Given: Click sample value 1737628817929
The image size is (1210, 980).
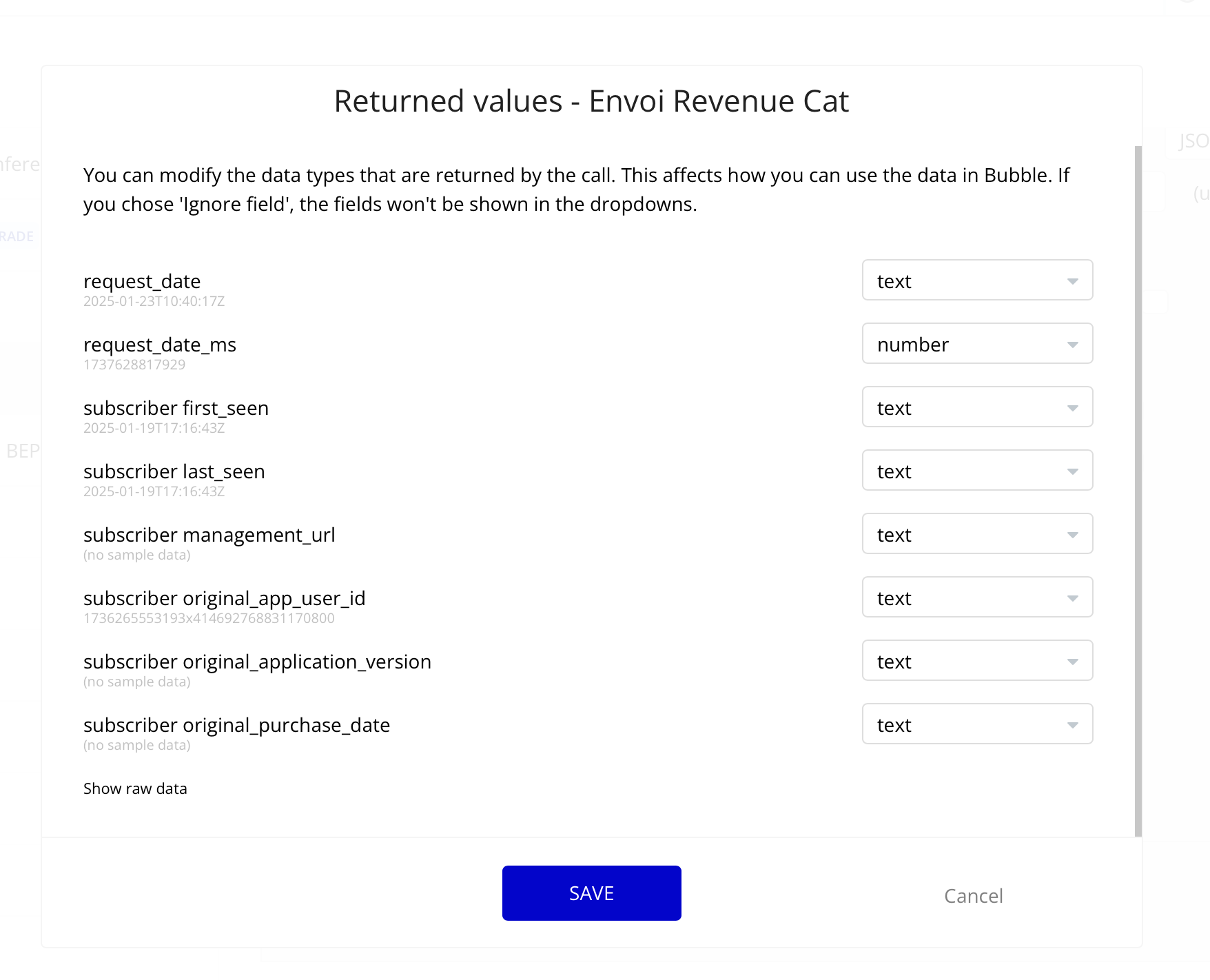Looking at the screenshot, I should point(134,365).
